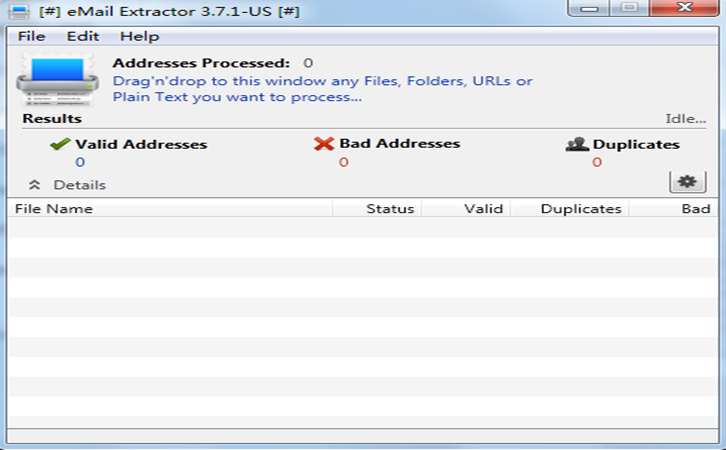The image size is (726, 450).
Task: Click the blue scanner extractor icon
Action: [x=56, y=81]
